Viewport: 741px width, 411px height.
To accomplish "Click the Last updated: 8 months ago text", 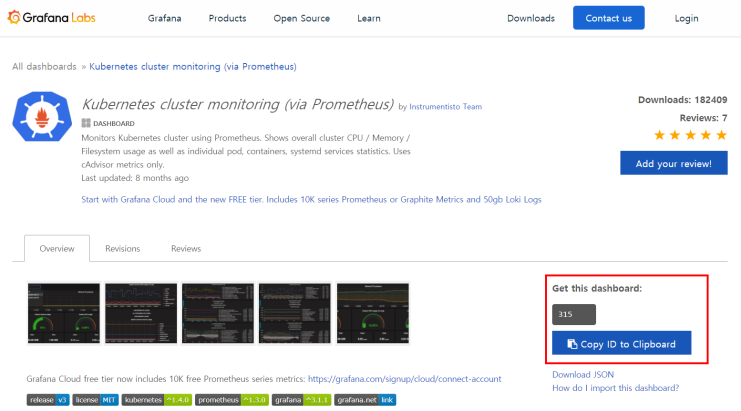I will click(135, 178).
